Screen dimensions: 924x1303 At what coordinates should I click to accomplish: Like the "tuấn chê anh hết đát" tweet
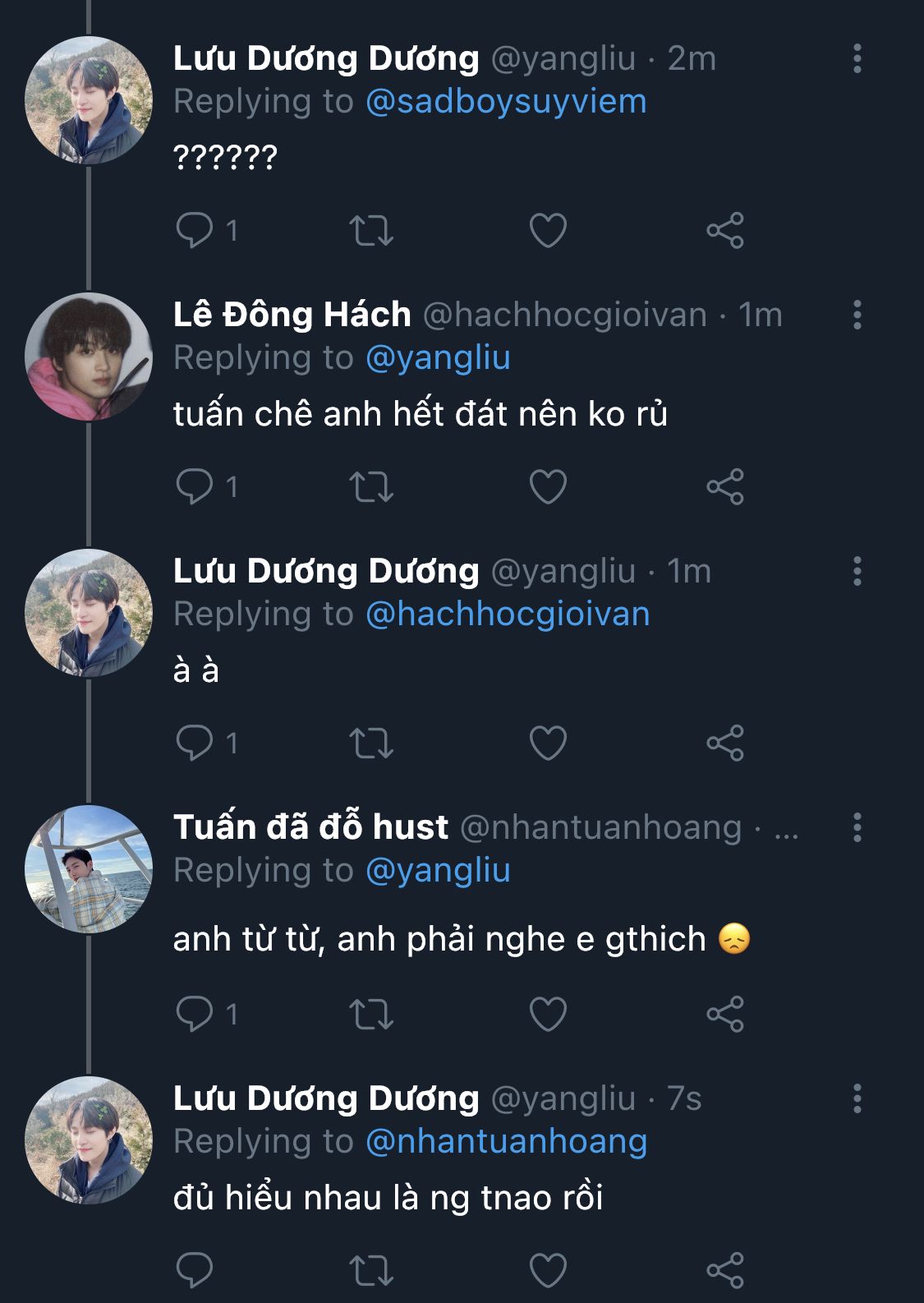click(x=548, y=486)
